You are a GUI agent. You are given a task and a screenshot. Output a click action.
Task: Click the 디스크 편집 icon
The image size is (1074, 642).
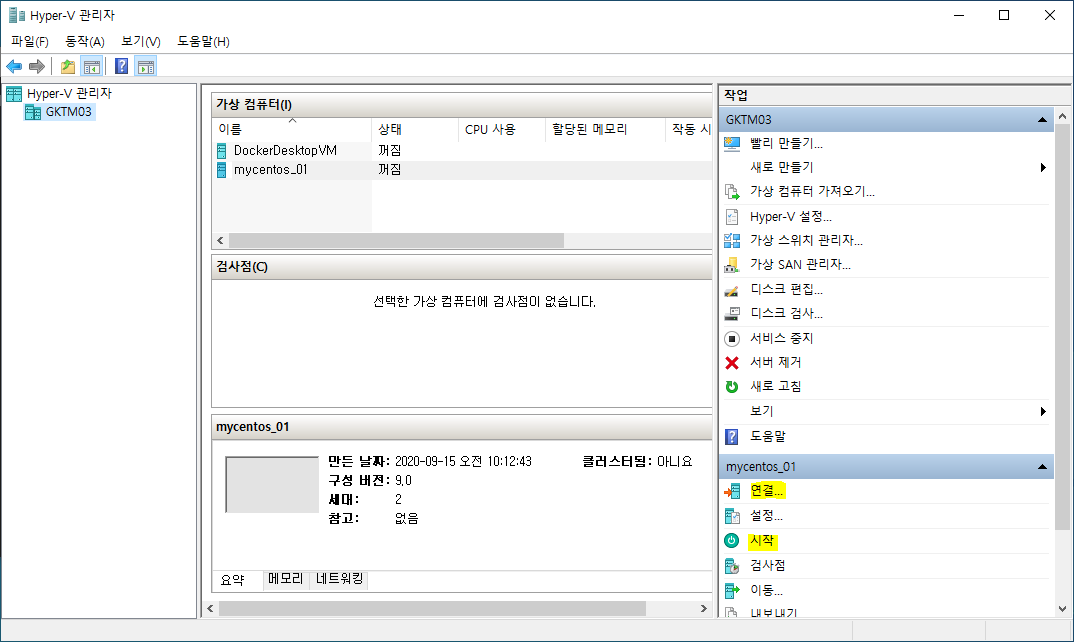[x=732, y=290]
